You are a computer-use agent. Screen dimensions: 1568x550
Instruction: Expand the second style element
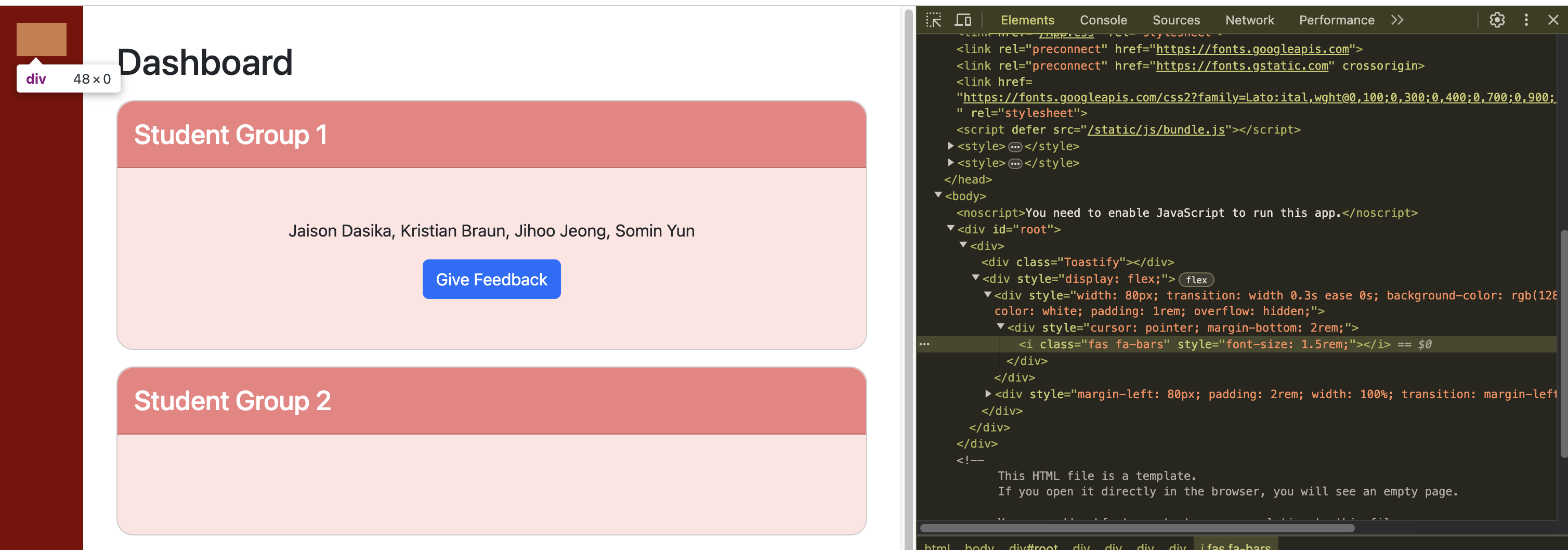pyautogui.click(x=950, y=162)
